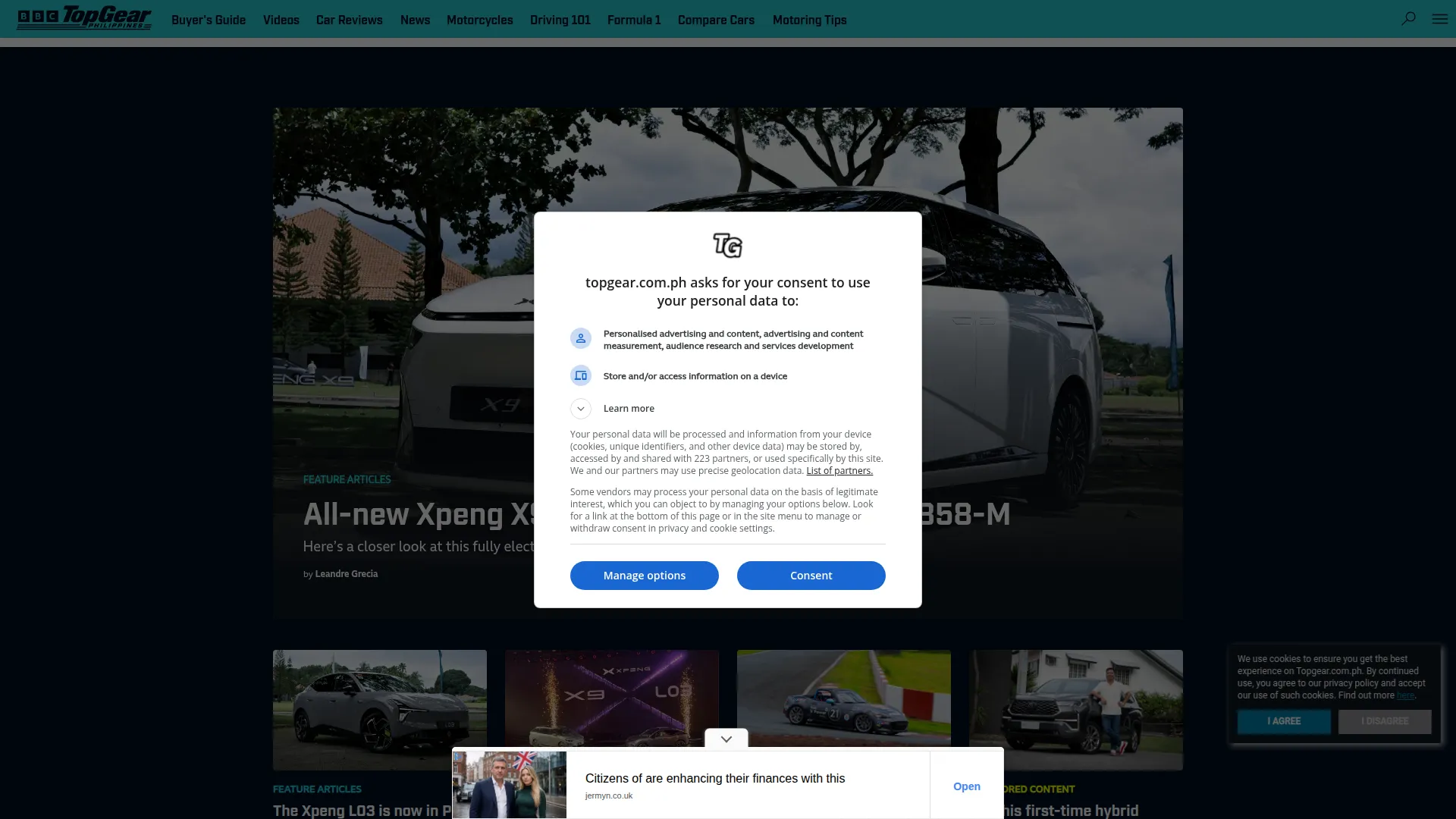Viewport: 1456px width, 819px height.
Task: Select News in navigation bar
Action: (415, 20)
